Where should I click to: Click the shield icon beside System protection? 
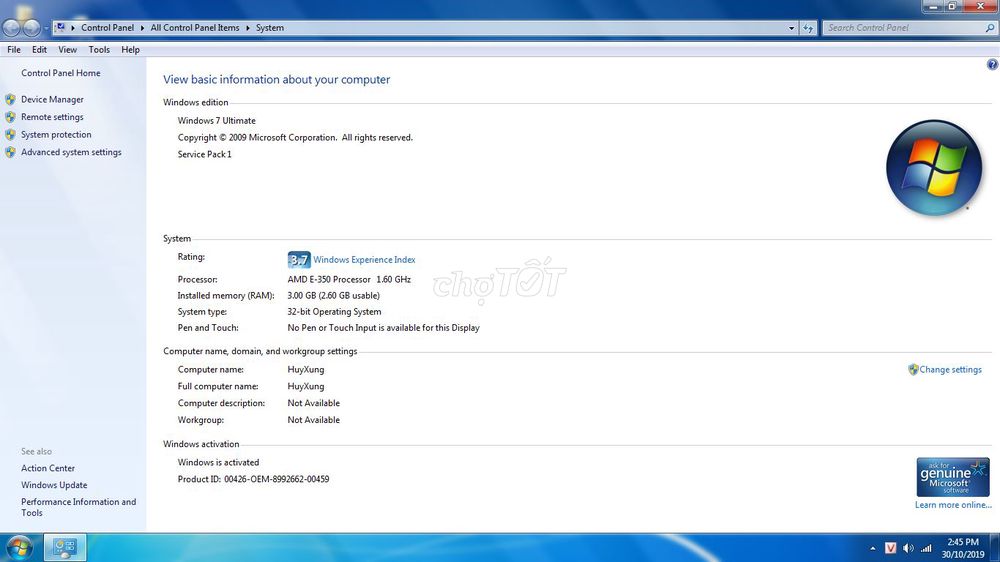(10, 135)
